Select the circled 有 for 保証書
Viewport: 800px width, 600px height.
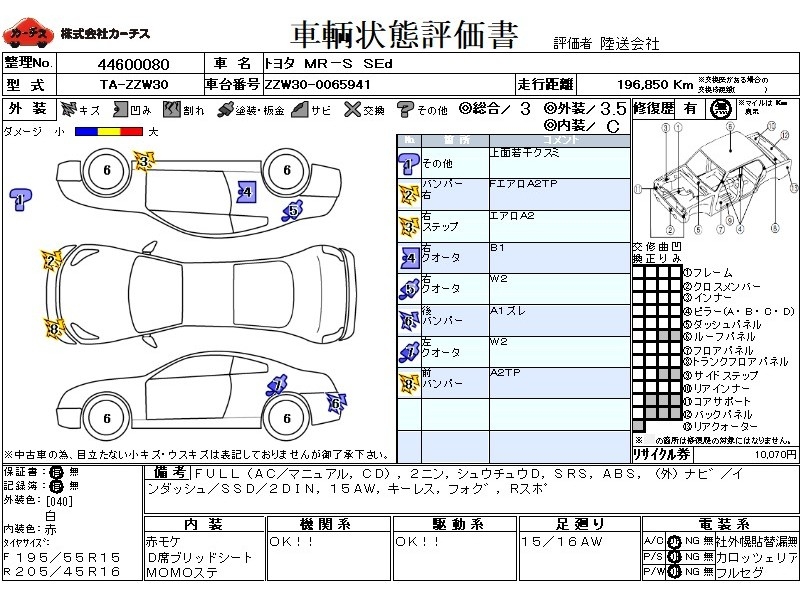[56, 472]
